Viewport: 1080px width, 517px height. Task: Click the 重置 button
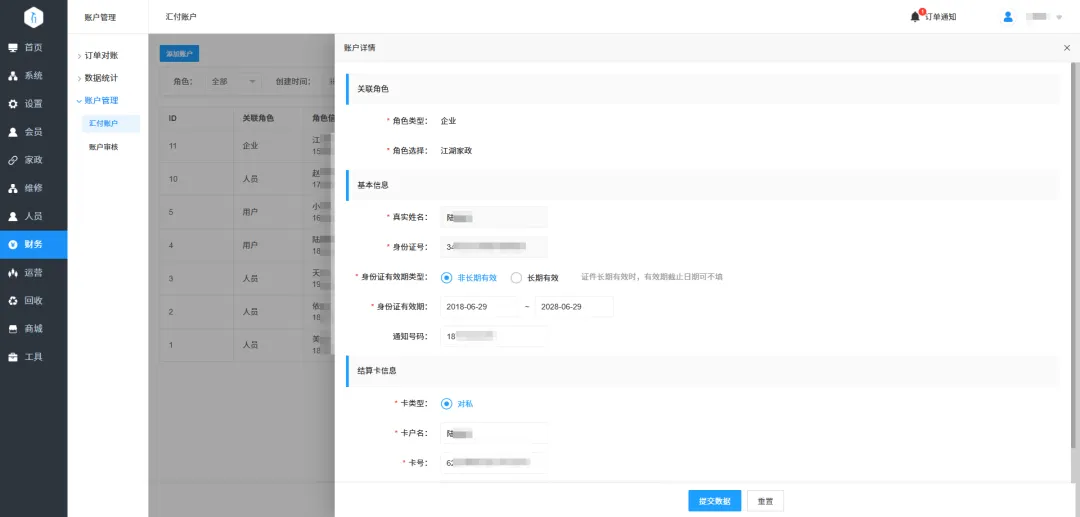765,501
